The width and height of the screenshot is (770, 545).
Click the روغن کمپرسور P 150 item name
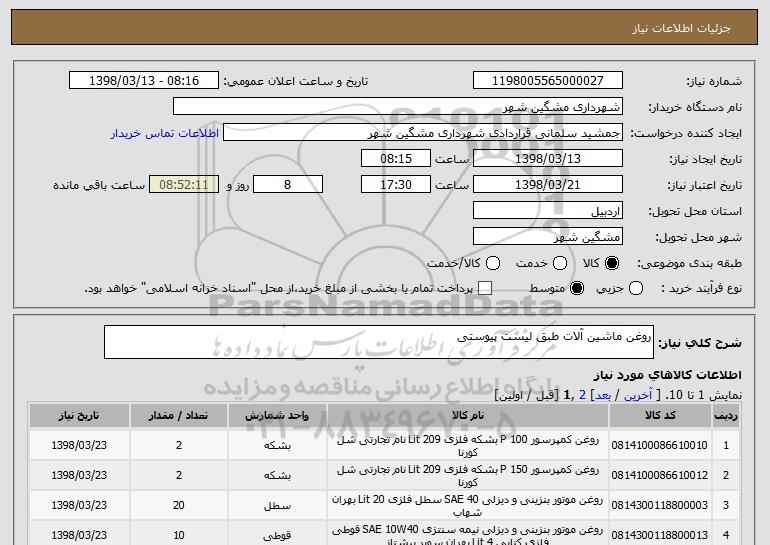click(x=468, y=475)
